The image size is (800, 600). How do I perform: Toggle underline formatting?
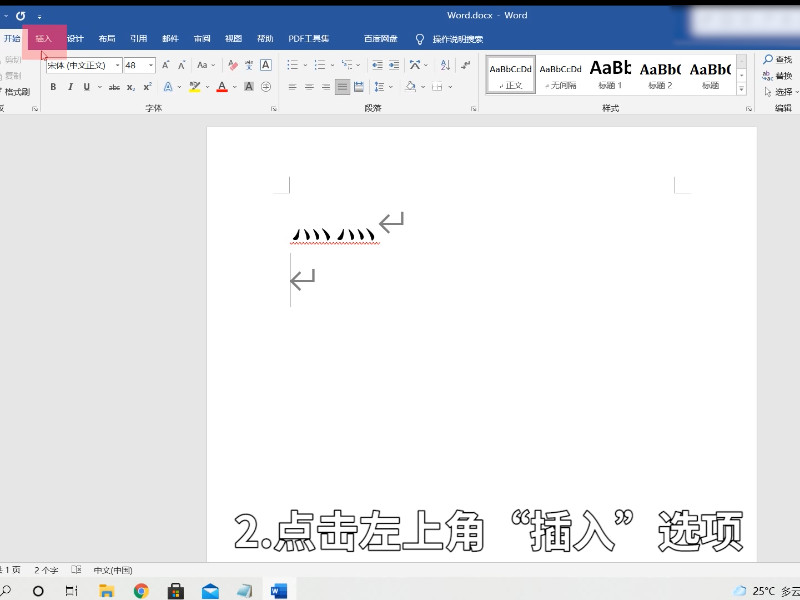pos(87,87)
